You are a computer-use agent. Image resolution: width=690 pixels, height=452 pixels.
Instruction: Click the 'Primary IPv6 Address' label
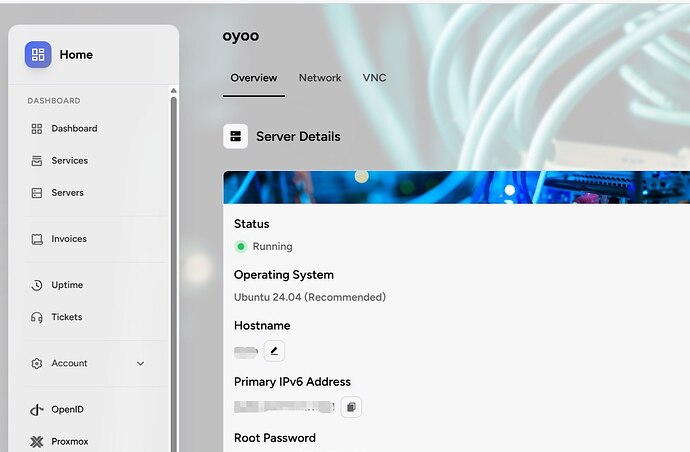(293, 382)
